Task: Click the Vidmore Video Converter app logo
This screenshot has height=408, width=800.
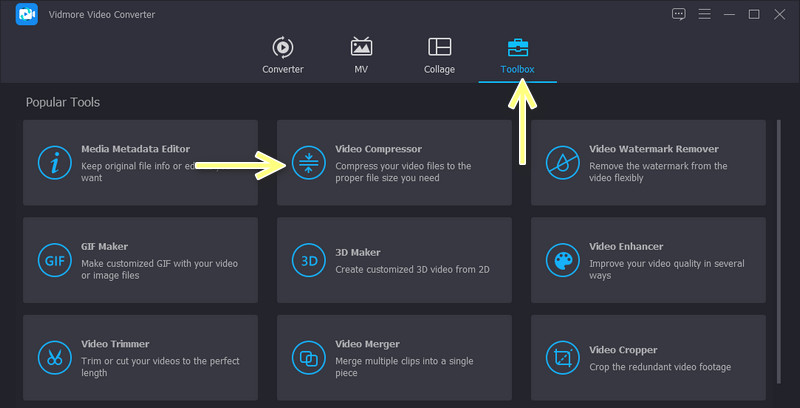Action: pyautogui.click(x=27, y=15)
